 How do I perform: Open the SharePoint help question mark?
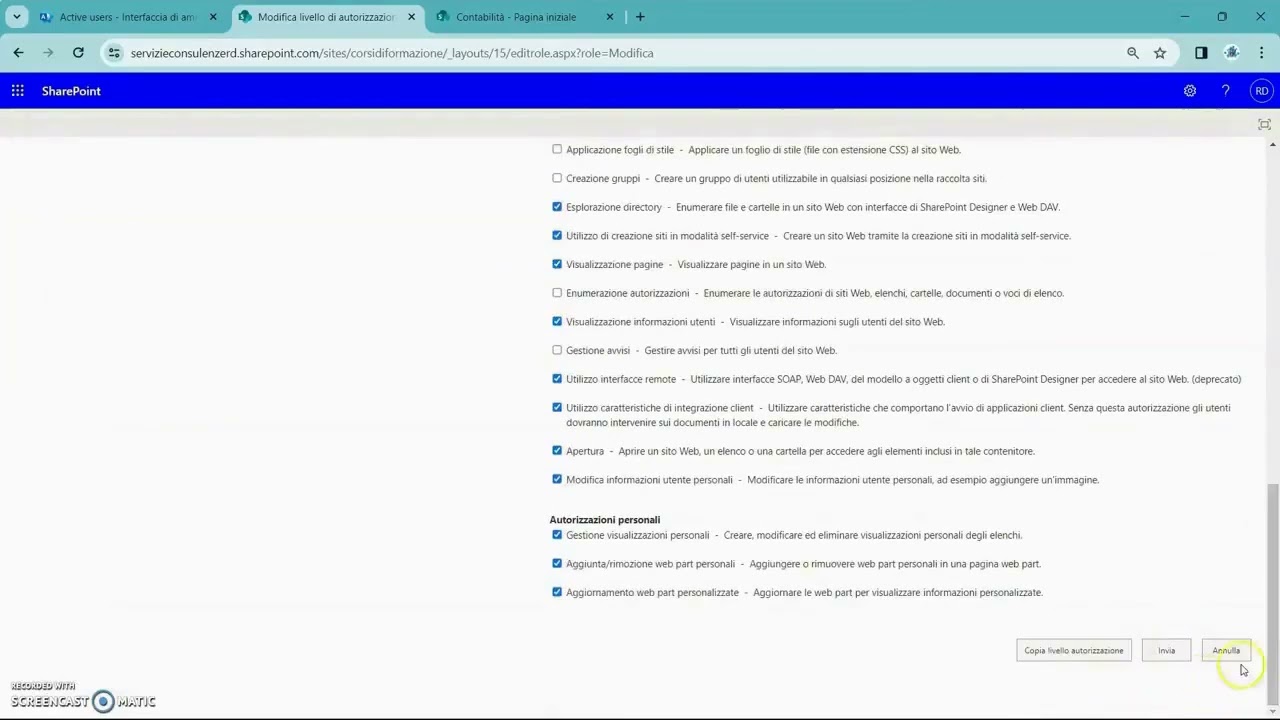1225,91
